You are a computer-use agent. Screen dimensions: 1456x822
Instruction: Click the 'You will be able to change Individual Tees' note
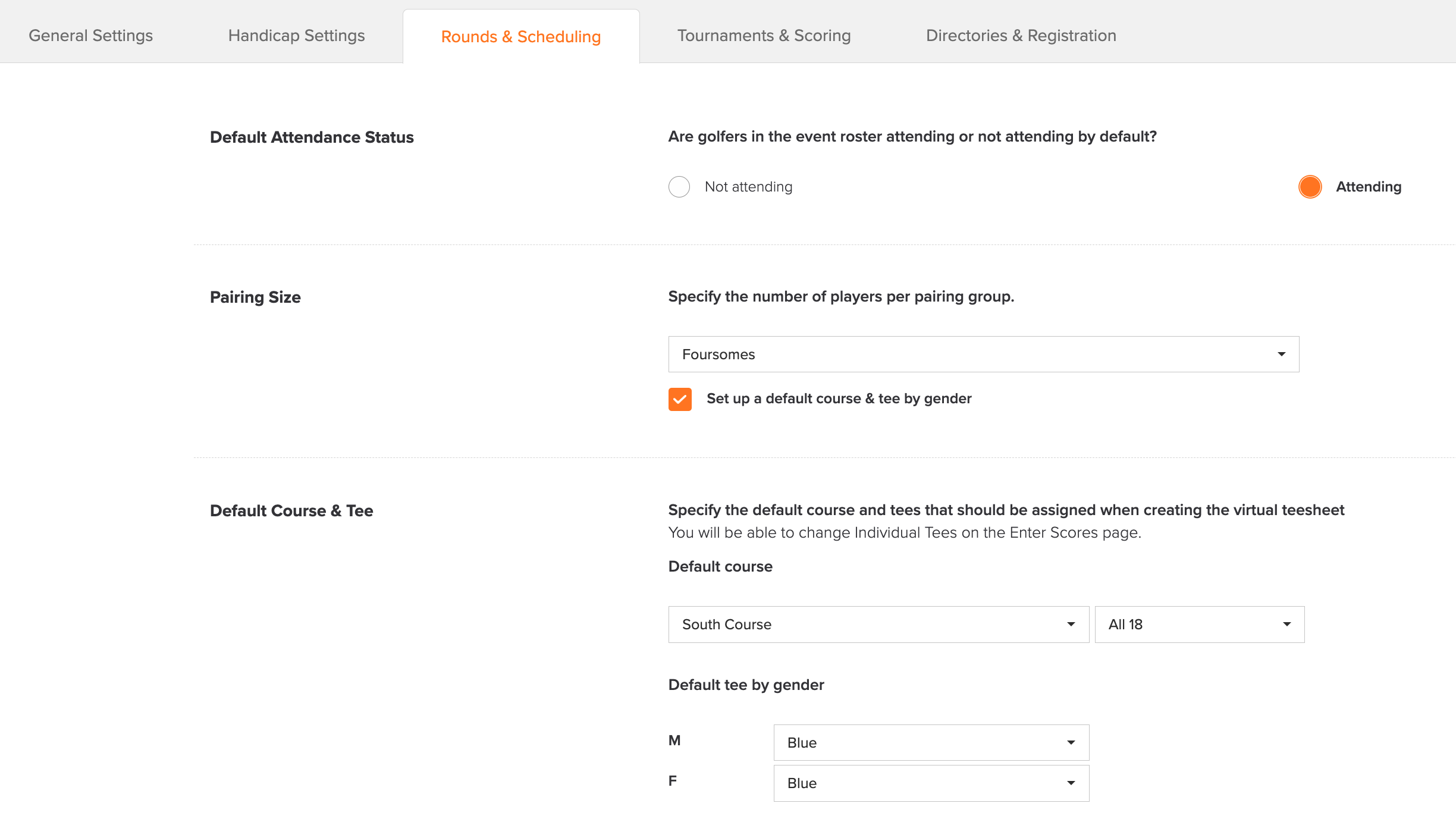point(905,533)
